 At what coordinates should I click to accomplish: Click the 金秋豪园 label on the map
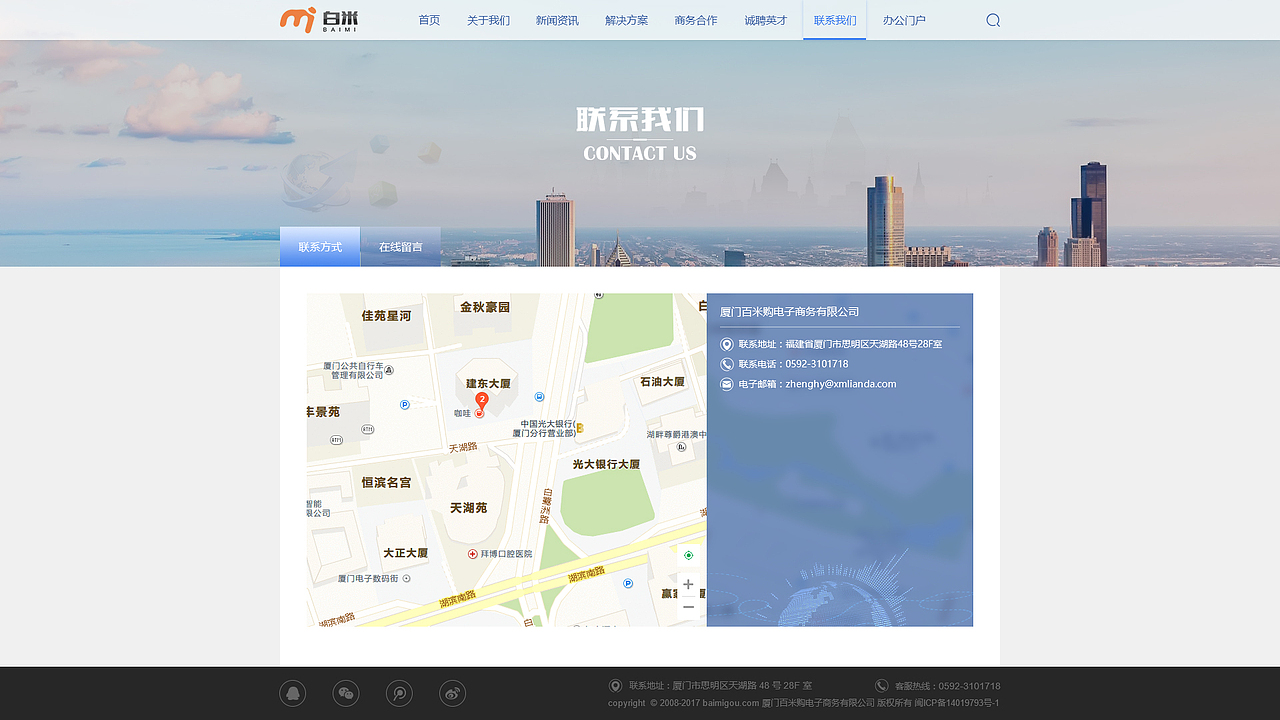[x=485, y=307]
